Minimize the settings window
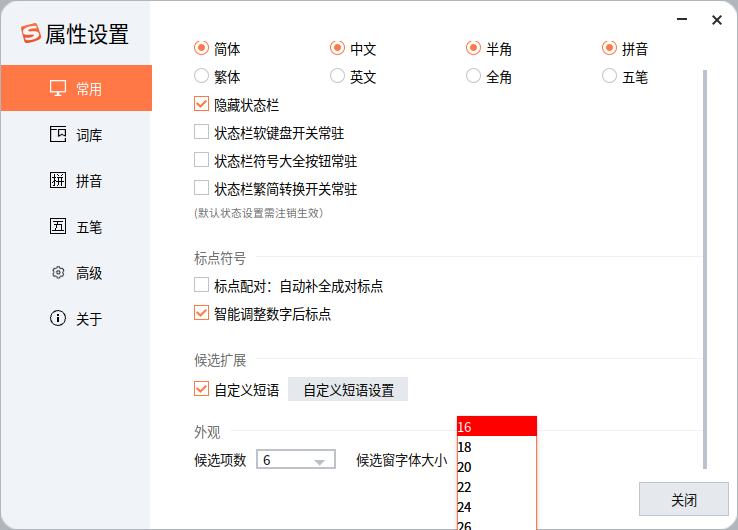This screenshot has width=738, height=530. tap(682, 19)
